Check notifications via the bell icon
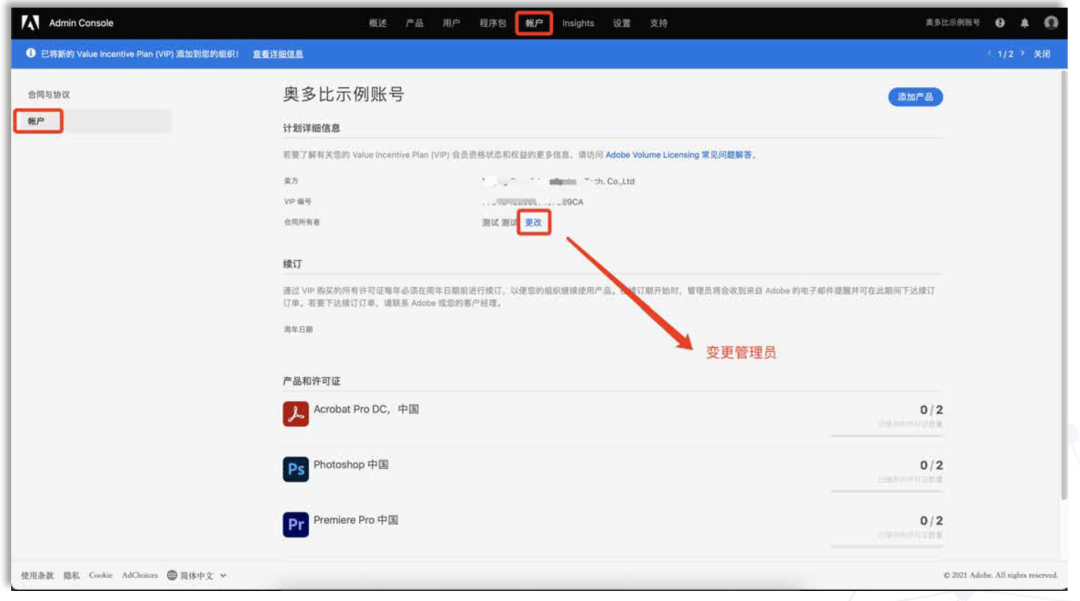Screen dimensions: 1080x601 click(x=1027, y=22)
